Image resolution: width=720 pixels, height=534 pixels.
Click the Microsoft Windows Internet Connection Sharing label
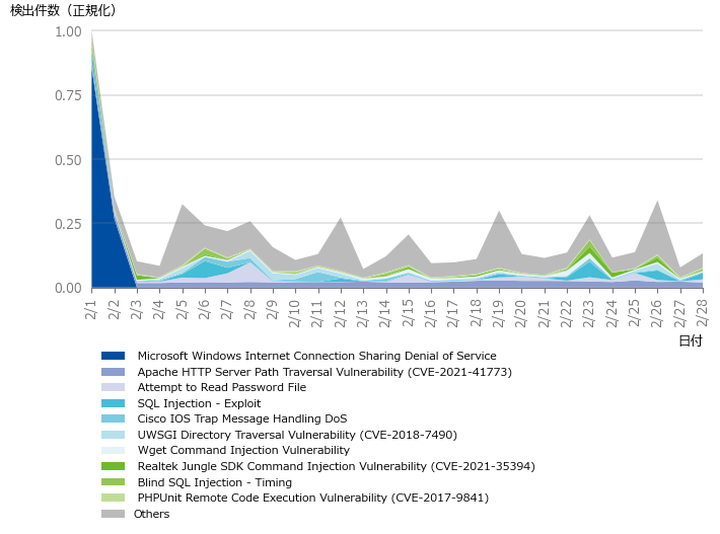click(x=316, y=356)
